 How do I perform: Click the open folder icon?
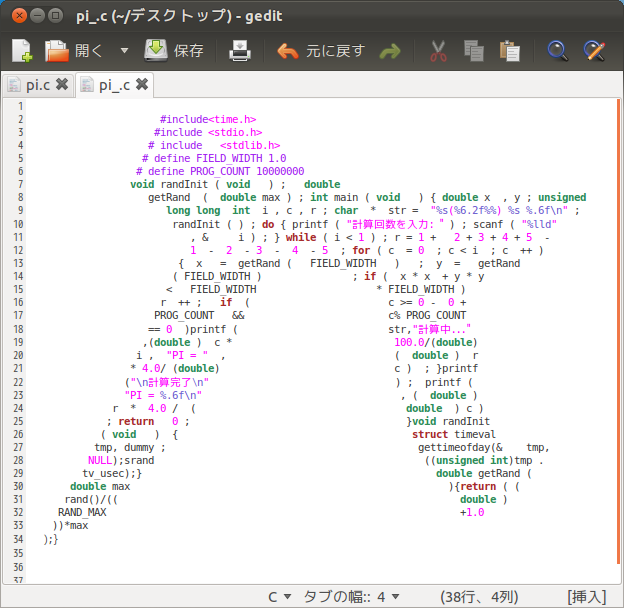[x=57, y=51]
